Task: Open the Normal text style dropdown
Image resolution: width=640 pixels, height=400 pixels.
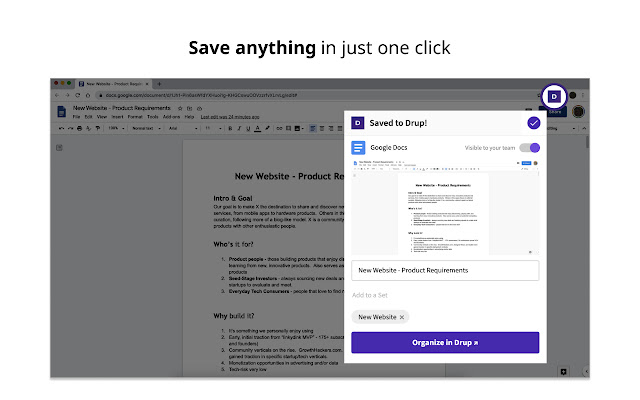Action: click(x=146, y=128)
